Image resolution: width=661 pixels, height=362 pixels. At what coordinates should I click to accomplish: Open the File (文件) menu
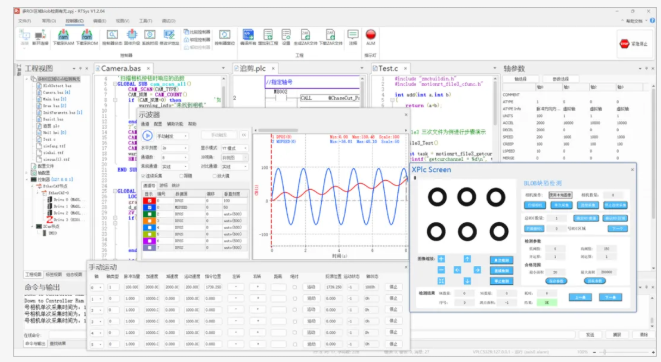[x=25, y=21]
